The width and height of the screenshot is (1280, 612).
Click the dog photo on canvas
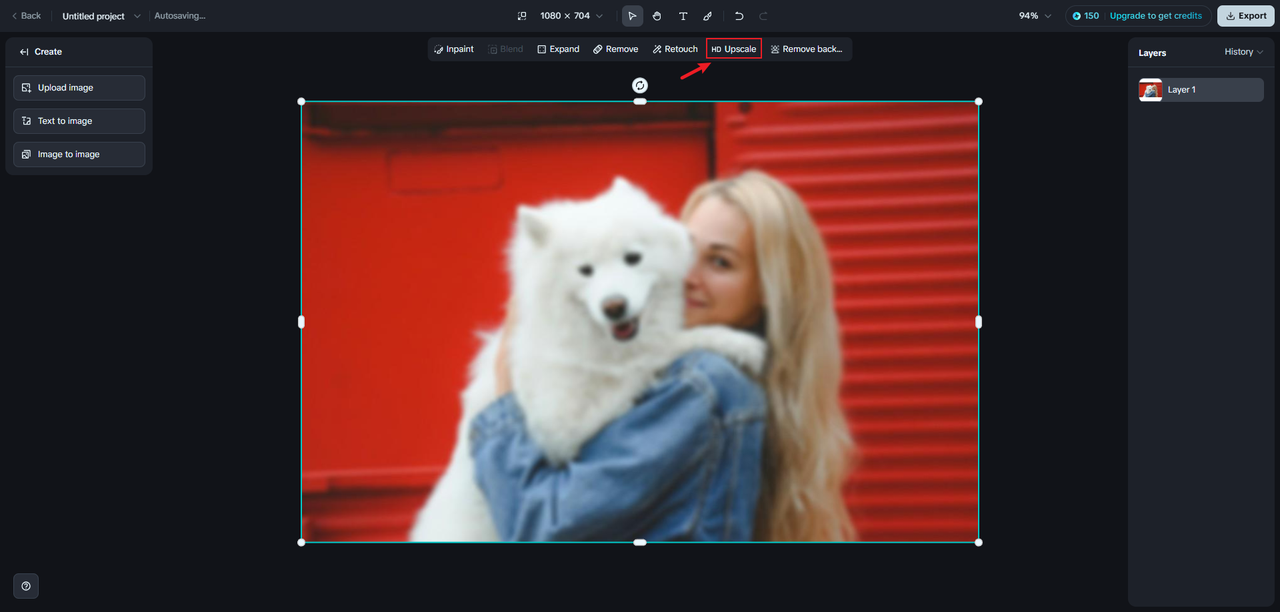pos(640,322)
